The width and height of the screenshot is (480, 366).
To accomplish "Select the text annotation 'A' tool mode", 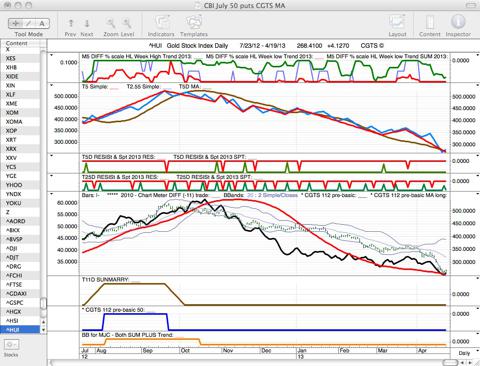I will click(x=42, y=23).
